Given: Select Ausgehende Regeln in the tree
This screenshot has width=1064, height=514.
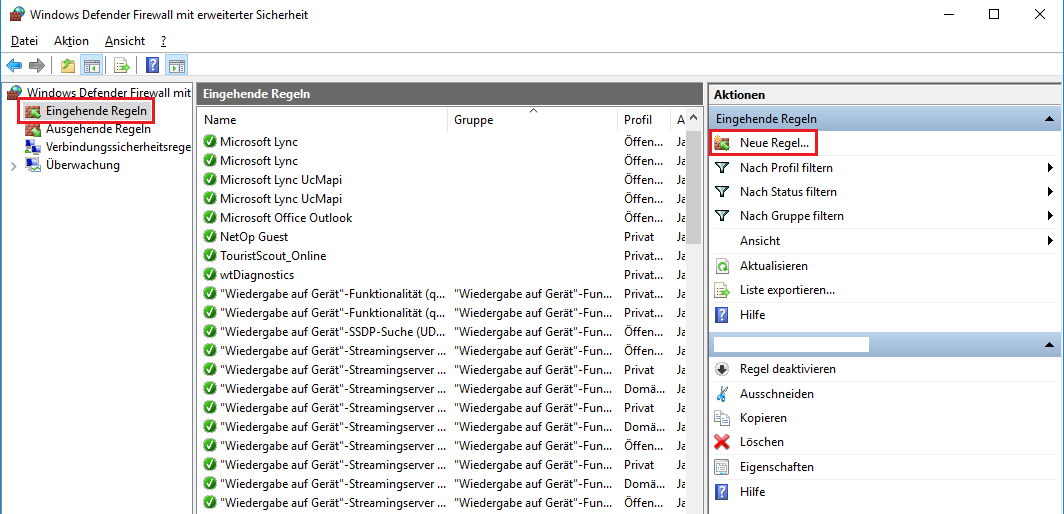Looking at the screenshot, I should pos(98,129).
